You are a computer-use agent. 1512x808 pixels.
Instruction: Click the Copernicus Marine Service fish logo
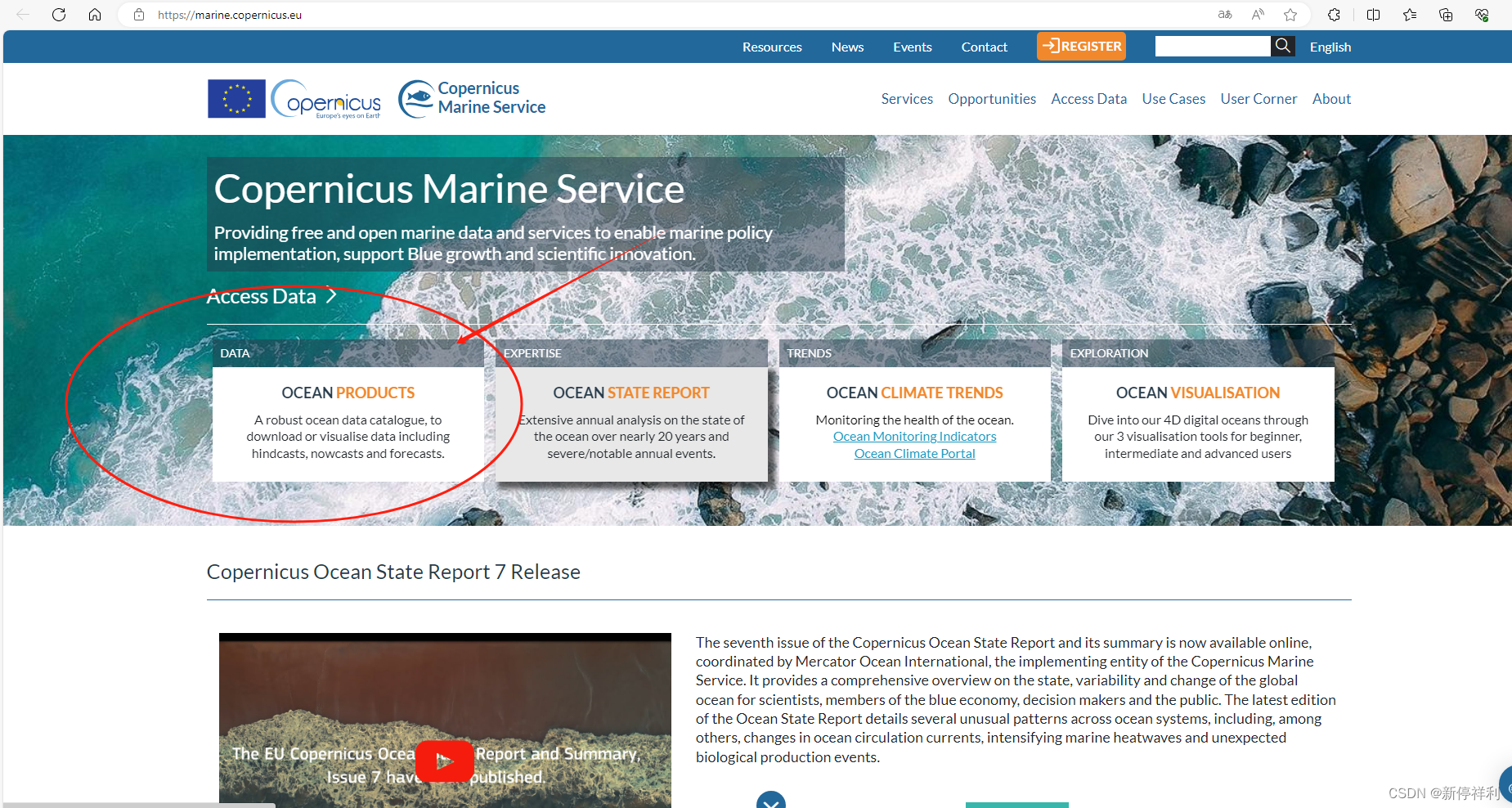pos(472,98)
